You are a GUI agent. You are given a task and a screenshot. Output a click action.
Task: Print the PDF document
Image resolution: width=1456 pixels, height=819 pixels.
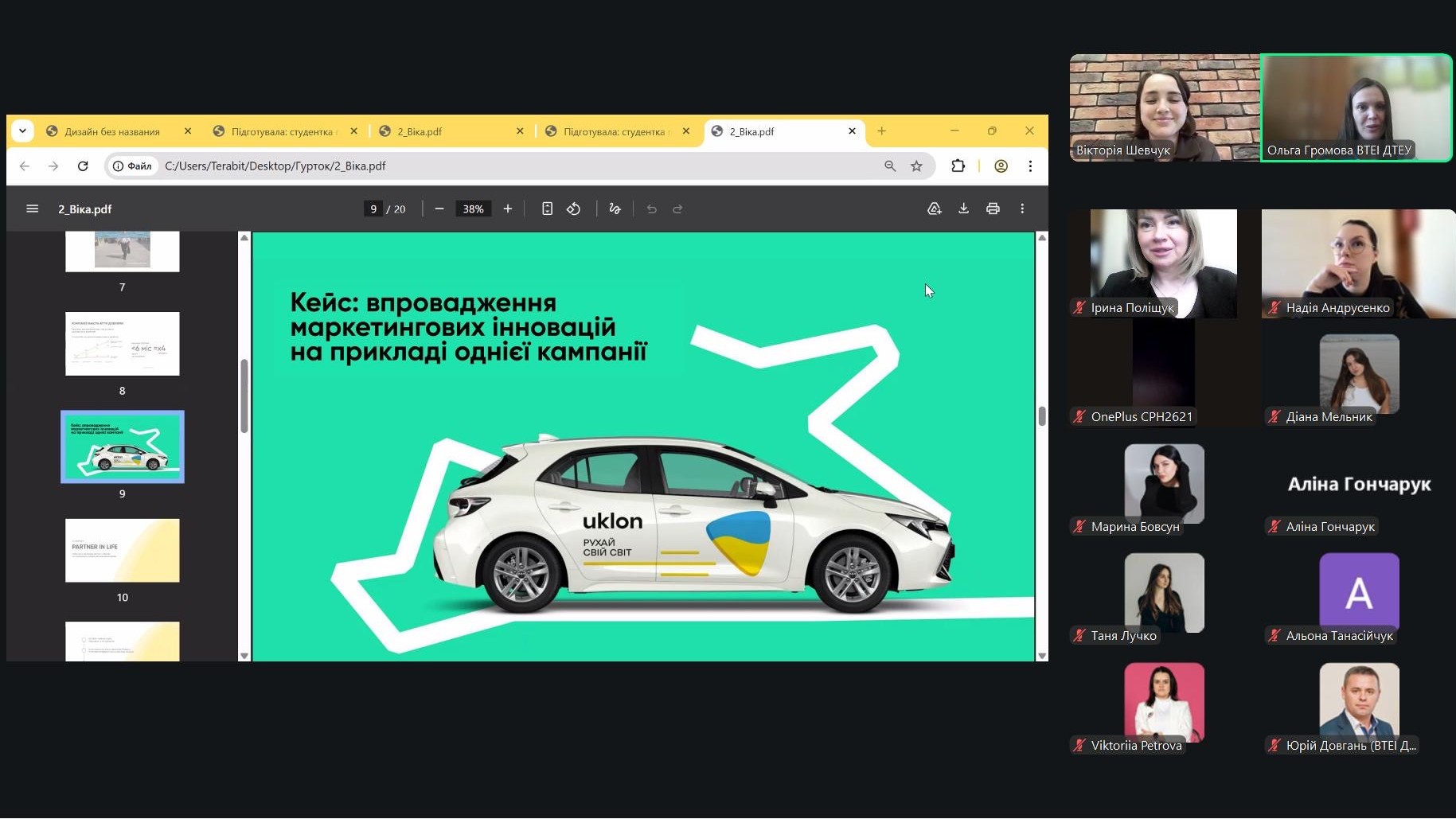993,209
